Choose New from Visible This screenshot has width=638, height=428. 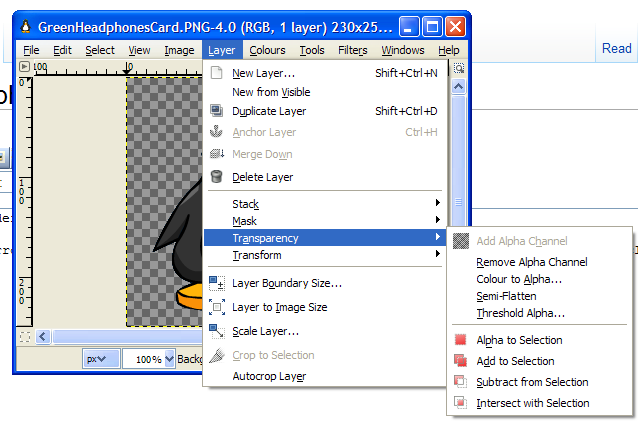point(325,92)
